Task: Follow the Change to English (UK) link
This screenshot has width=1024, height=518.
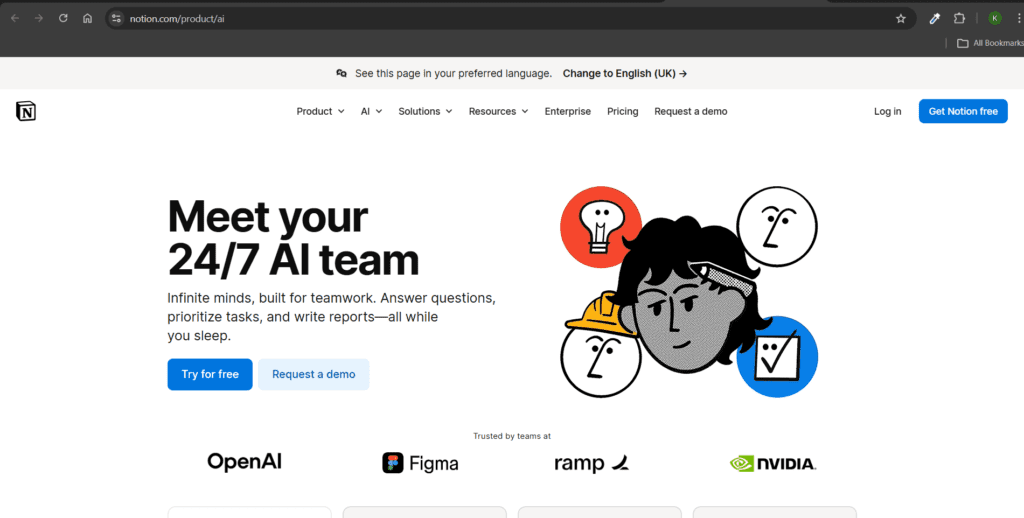Action: 624,73
